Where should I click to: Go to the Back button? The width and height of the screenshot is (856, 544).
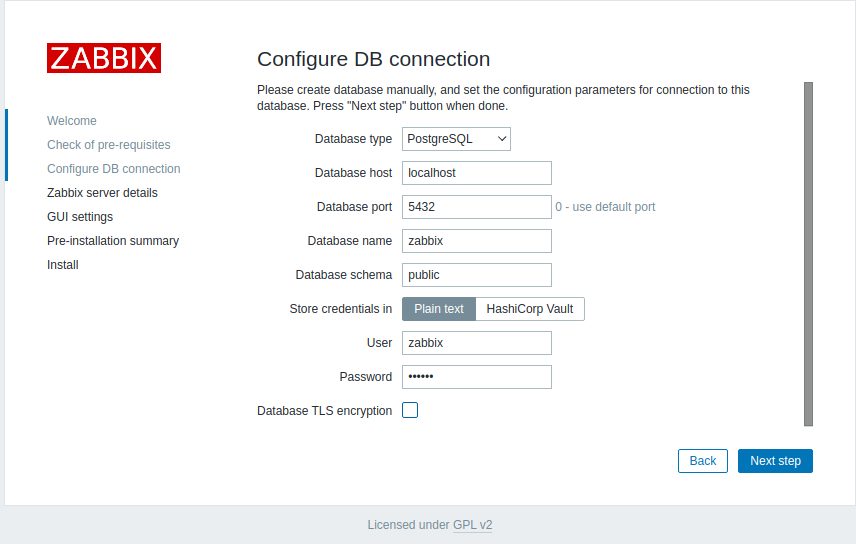click(703, 461)
